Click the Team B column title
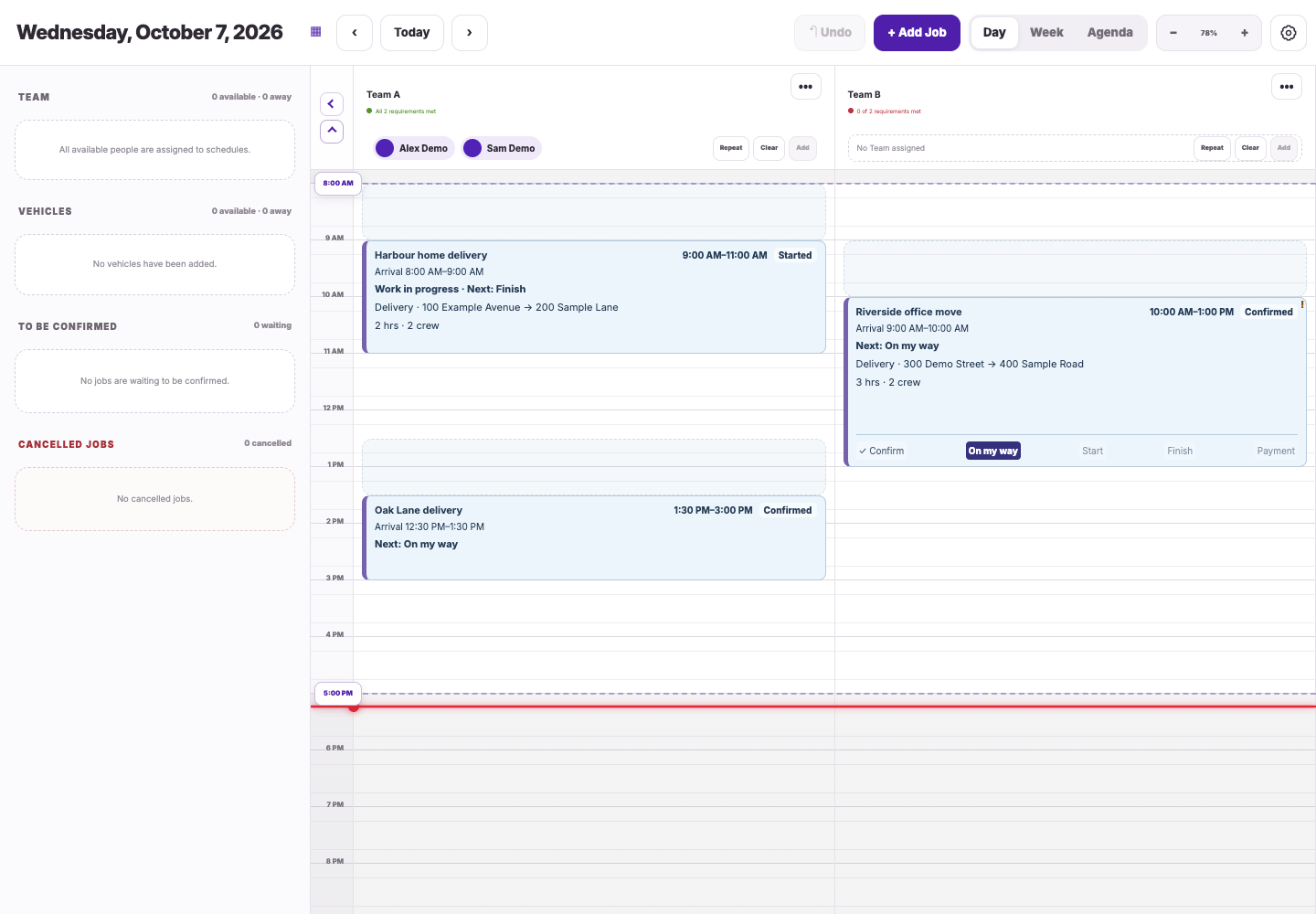 [x=864, y=94]
